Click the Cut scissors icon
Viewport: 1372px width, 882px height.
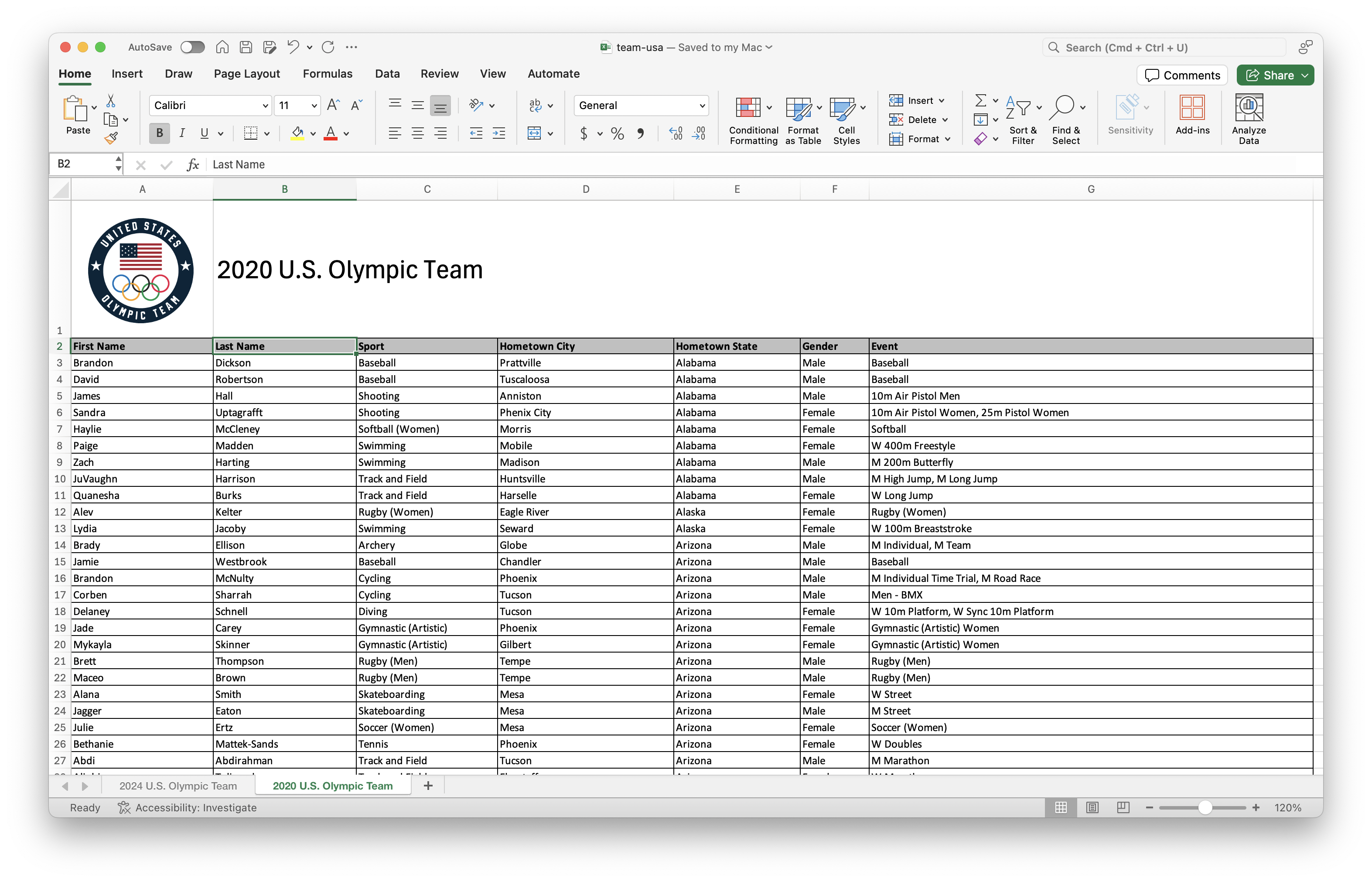coord(111,101)
